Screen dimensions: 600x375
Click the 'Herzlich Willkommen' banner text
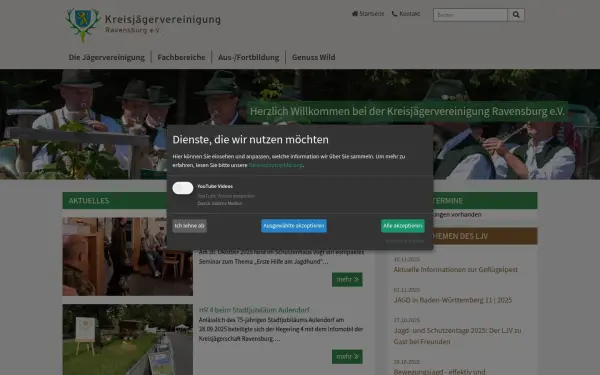tap(407, 111)
